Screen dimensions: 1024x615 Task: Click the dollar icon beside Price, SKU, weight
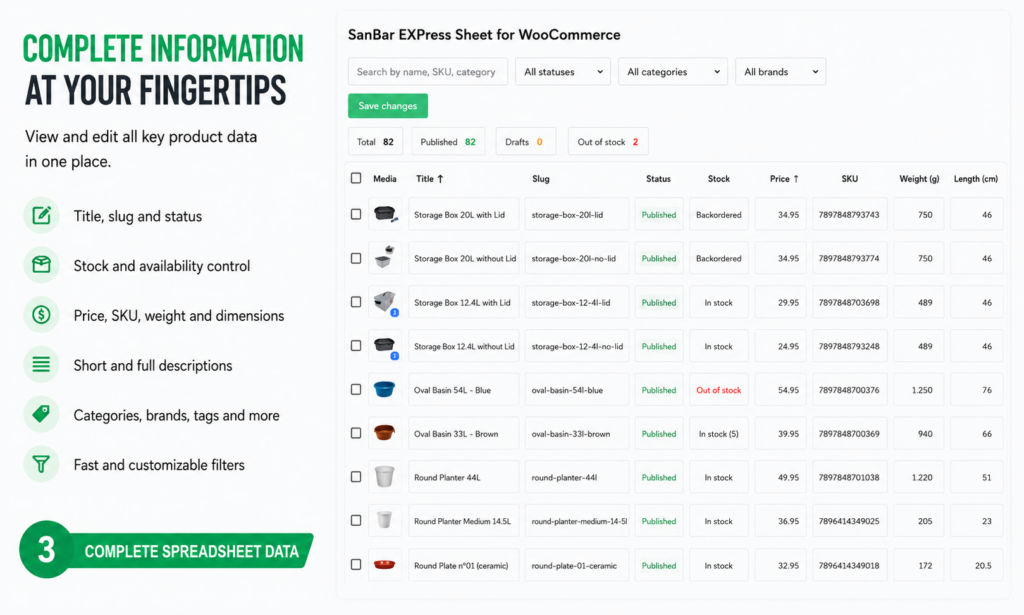click(41, 315)
